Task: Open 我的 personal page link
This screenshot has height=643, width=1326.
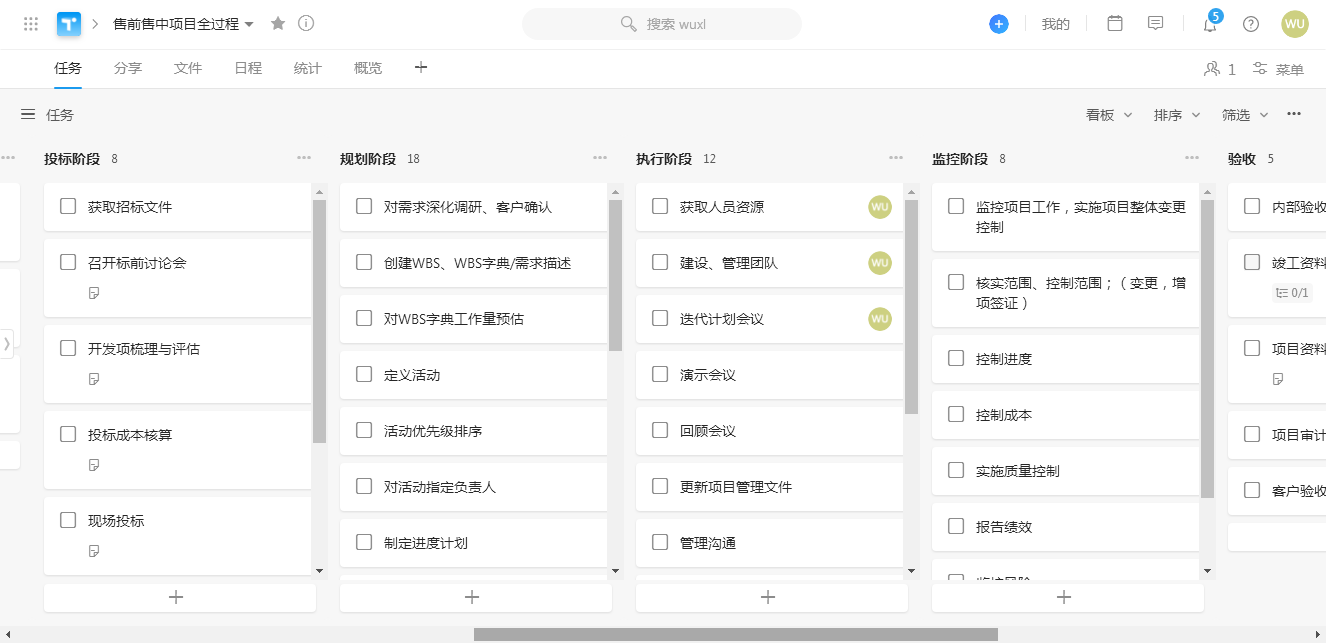Action: pyautogui.click(x=1056, y=24)
